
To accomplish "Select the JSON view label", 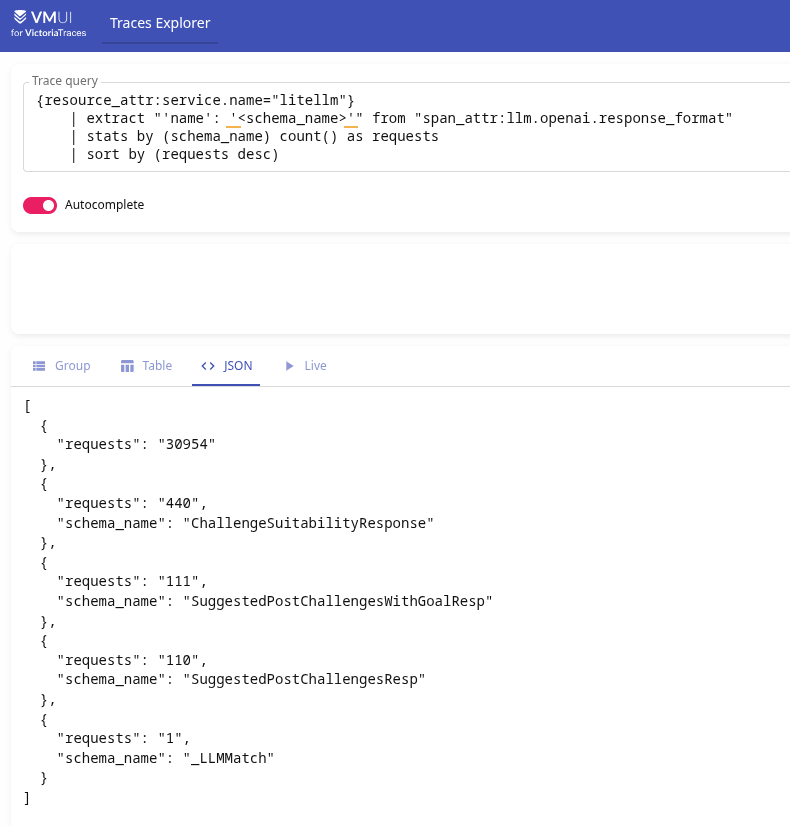I will 238,366.
